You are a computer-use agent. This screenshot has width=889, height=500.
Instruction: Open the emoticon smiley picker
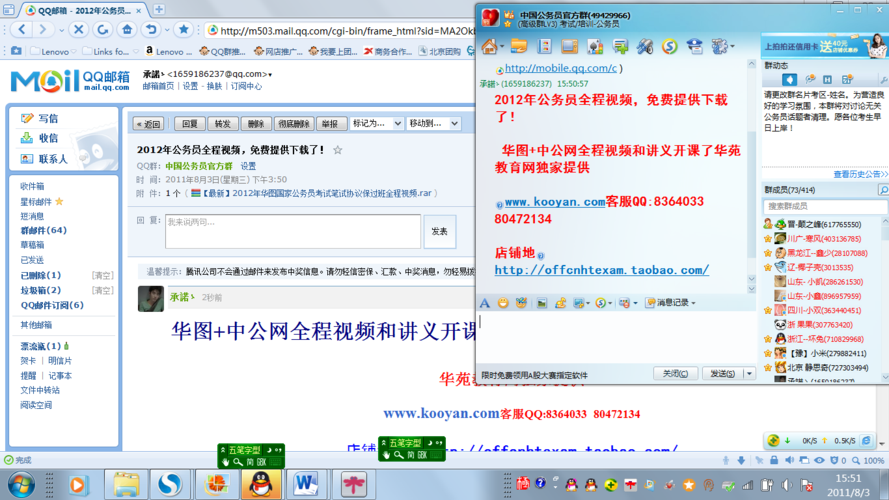(x=503, y=303)
